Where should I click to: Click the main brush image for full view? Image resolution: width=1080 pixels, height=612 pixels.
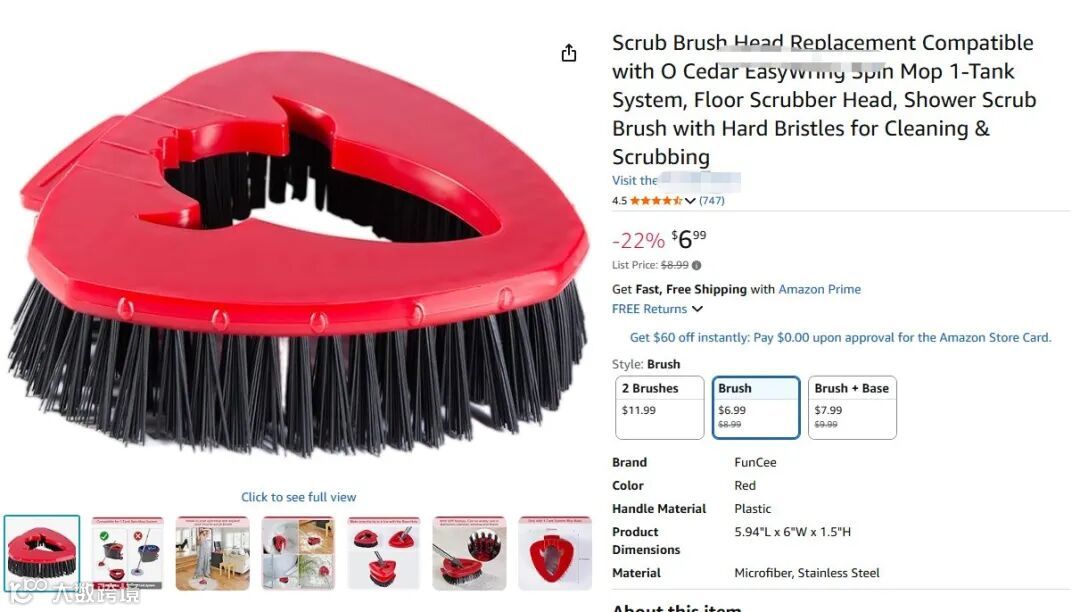coord(298,255)
